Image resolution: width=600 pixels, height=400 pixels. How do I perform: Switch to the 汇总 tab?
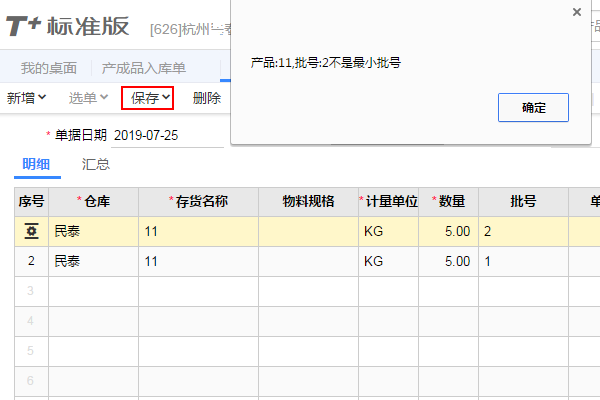95,164
